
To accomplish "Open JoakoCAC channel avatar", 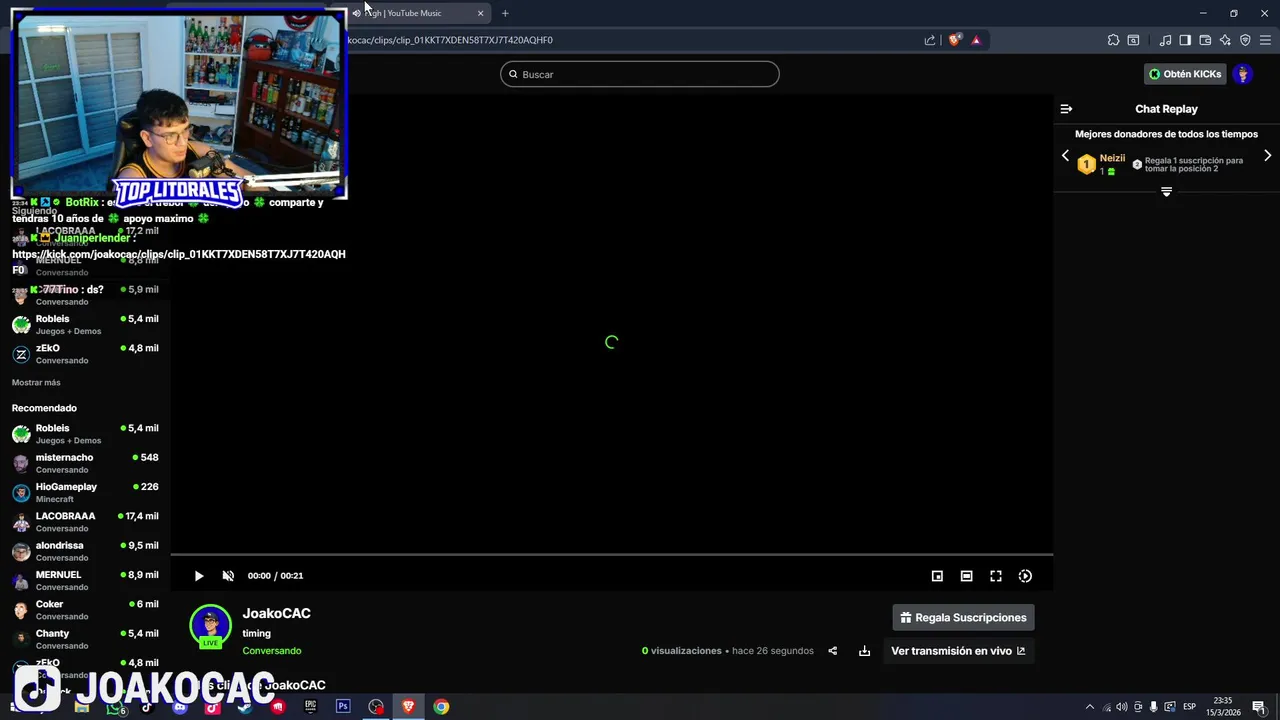I will coord(210,626).
